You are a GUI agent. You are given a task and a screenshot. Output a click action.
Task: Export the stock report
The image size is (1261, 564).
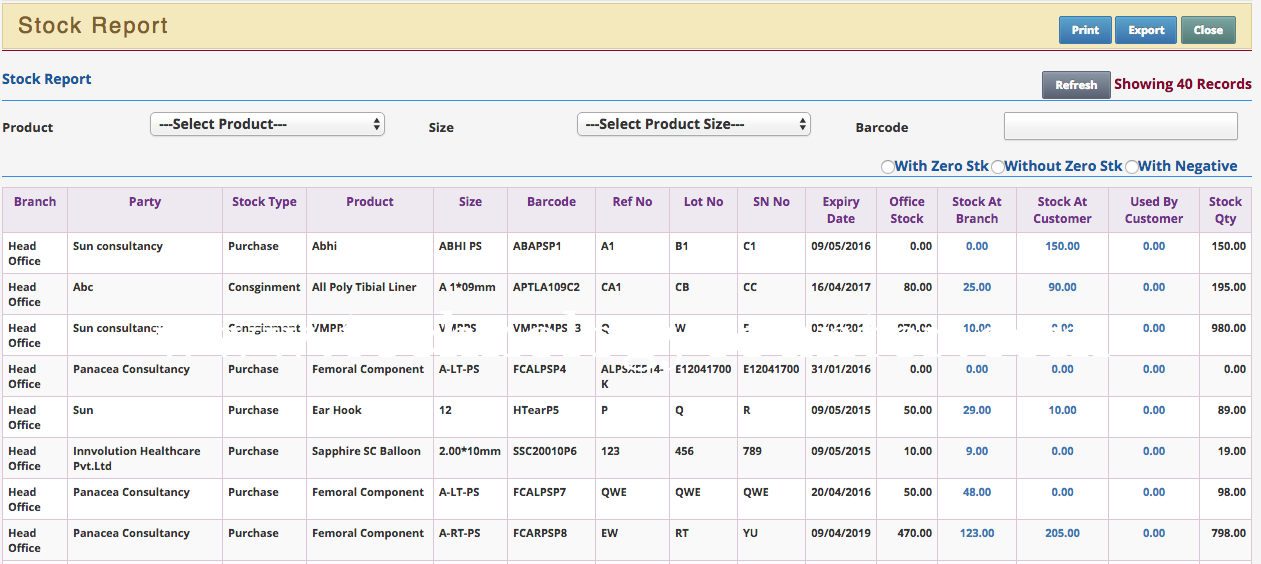coord(1146,30)
